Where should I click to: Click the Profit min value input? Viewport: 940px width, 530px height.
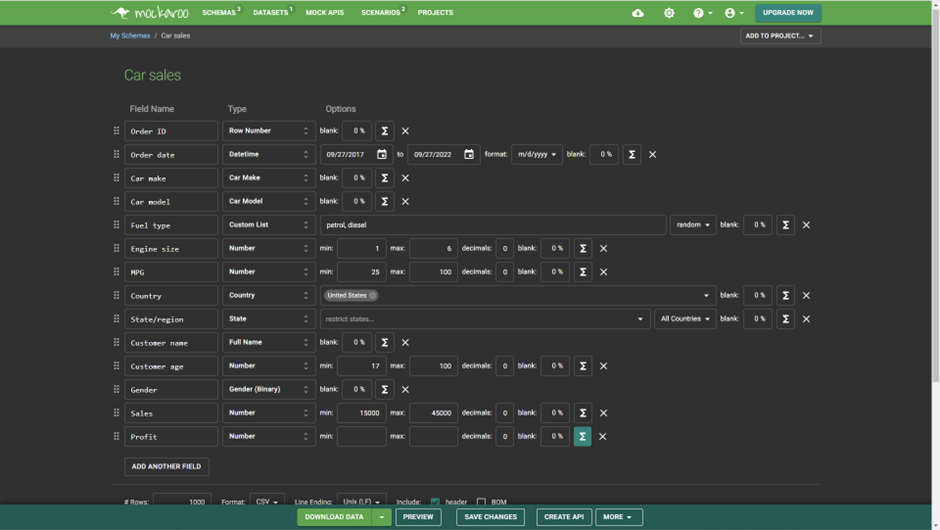[361, 436]
